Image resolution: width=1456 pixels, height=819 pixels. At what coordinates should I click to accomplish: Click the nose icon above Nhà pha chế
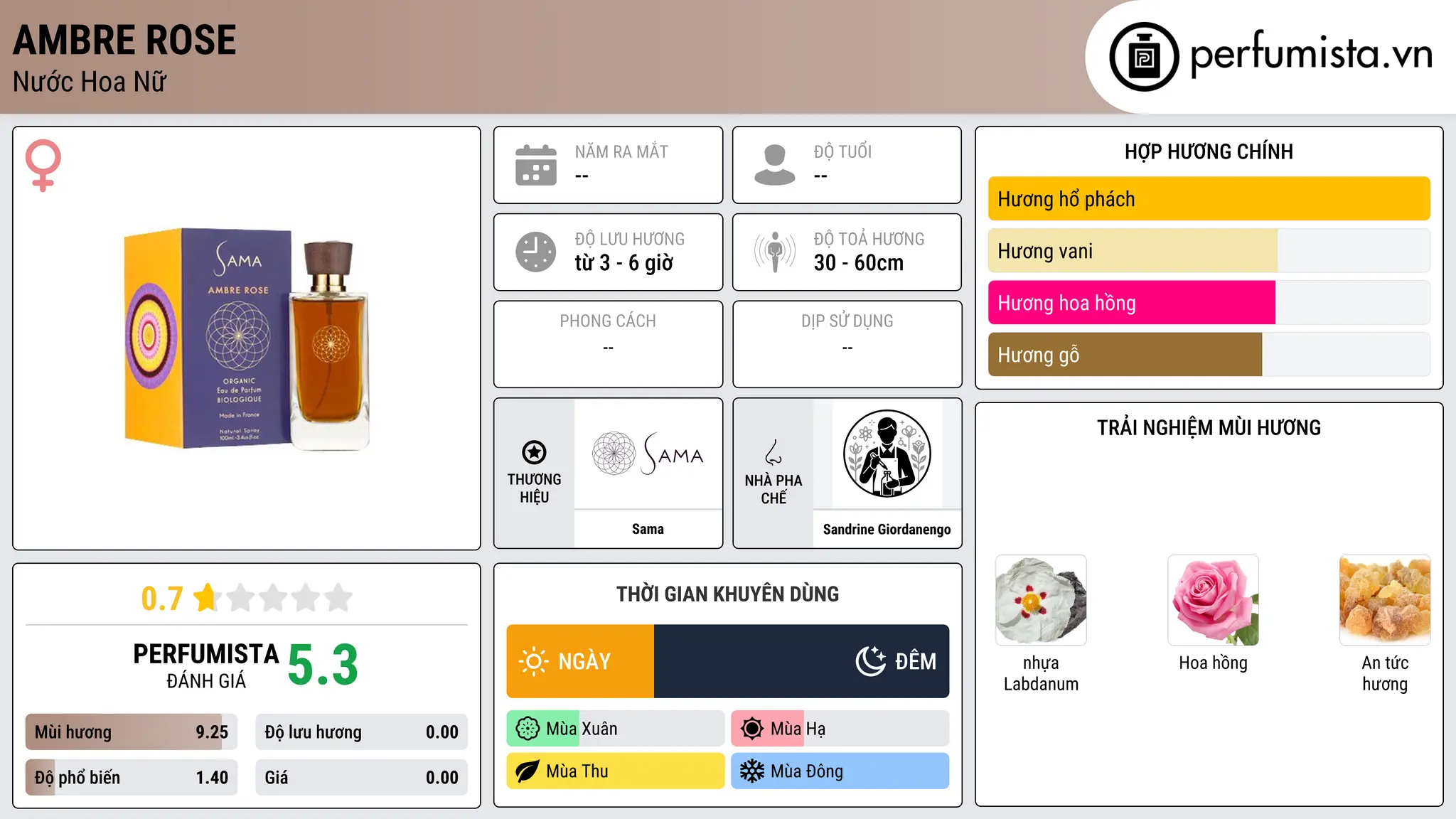[x=773, y=452]
